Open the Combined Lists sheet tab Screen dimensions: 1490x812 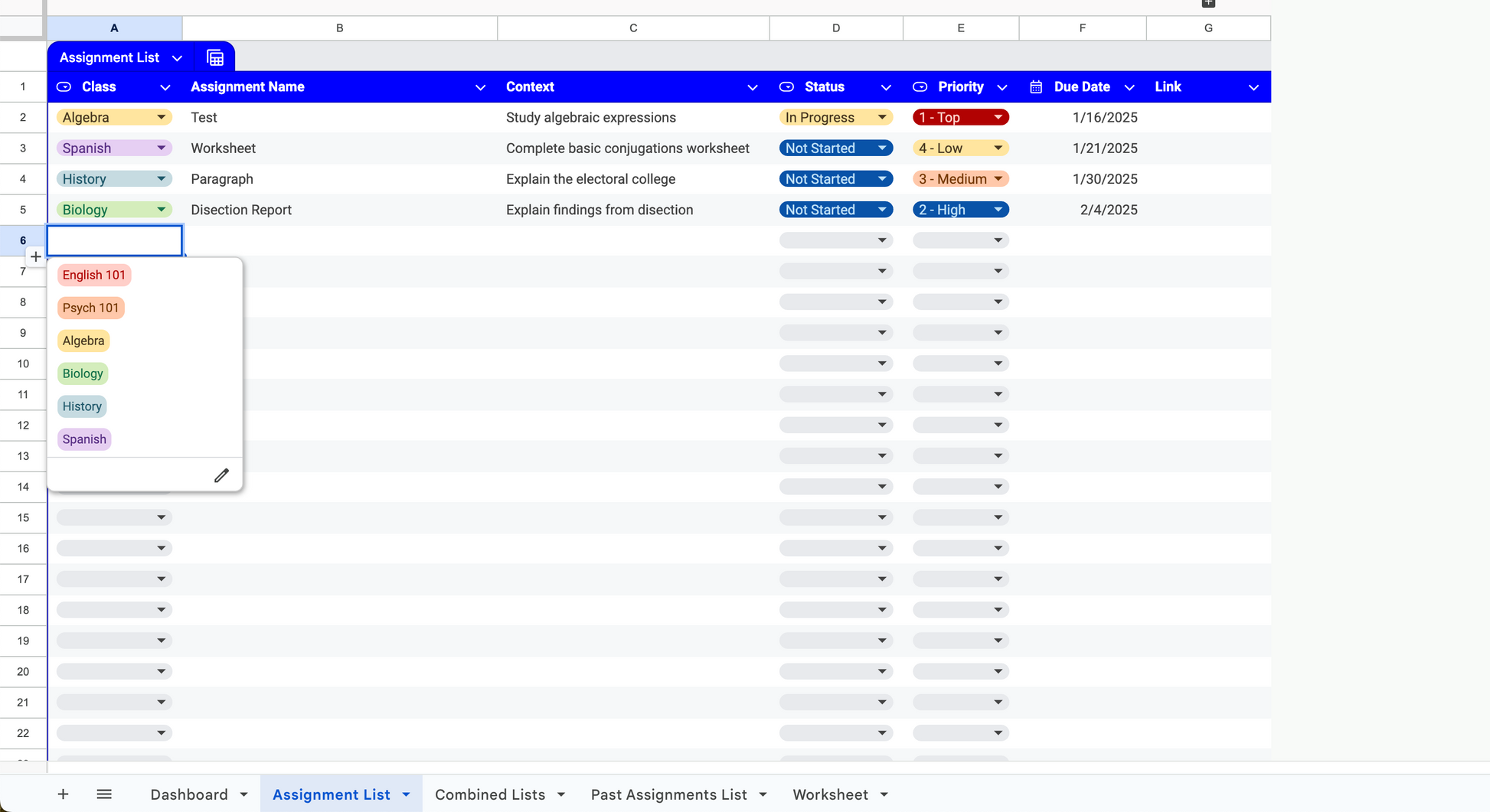tap(490, 794)
